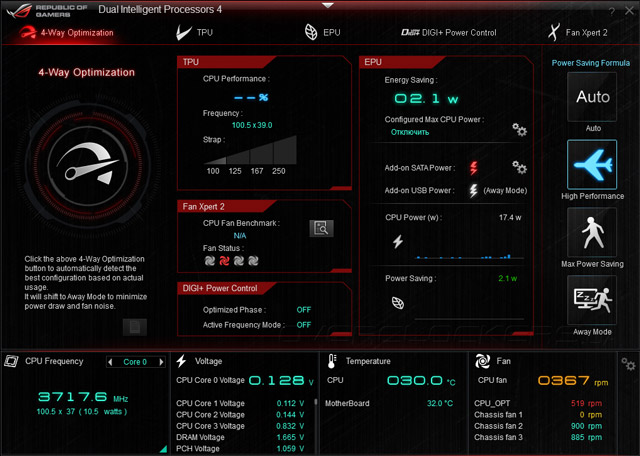Viewport: 640px width, 456px height.
Task: Open monitor settings gear at bottom right
Action: point(628,364)
